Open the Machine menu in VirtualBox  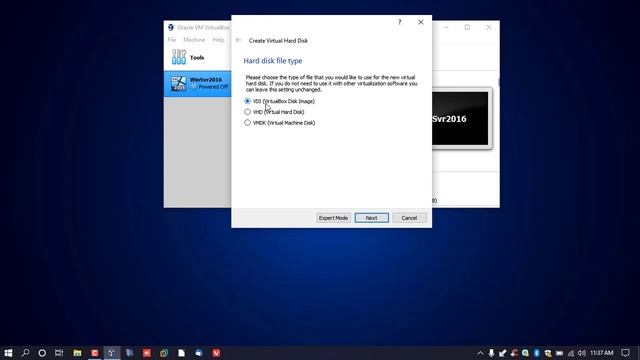[x=194, y=40]
